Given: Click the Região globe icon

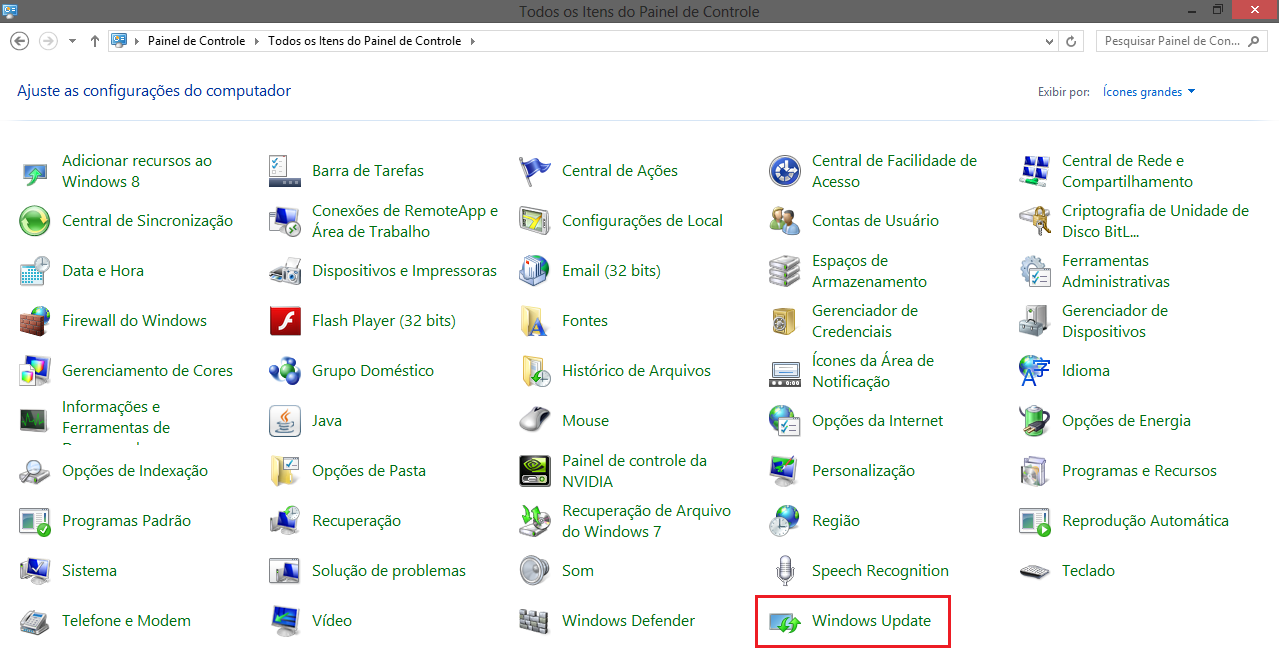Looking at the screenshot, I should pos(785,521).
